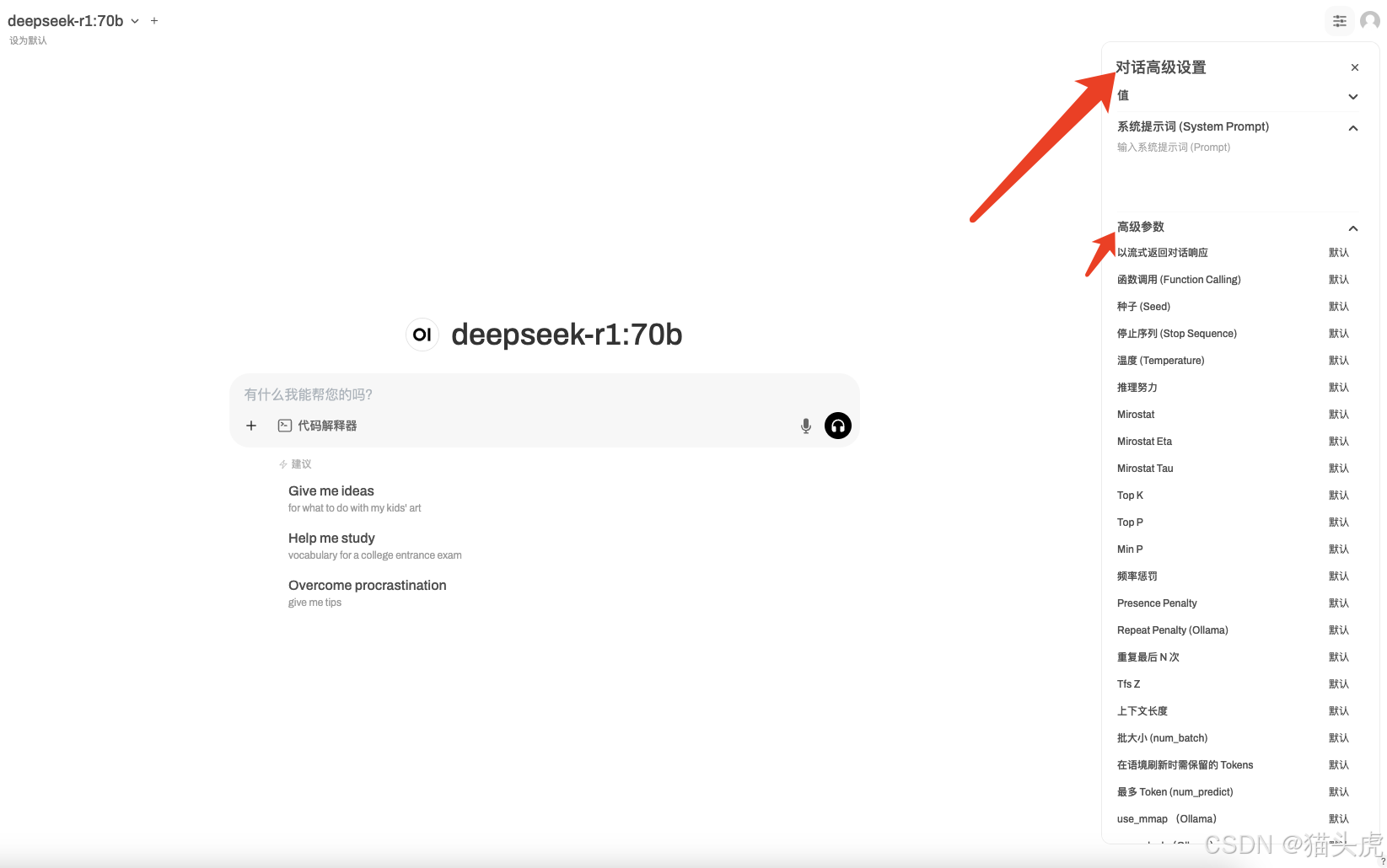The height and width of the screenshot is (868, 1387).
Task: Toggle Mirostat Eta default value
Action: (x=1339, y=442)
